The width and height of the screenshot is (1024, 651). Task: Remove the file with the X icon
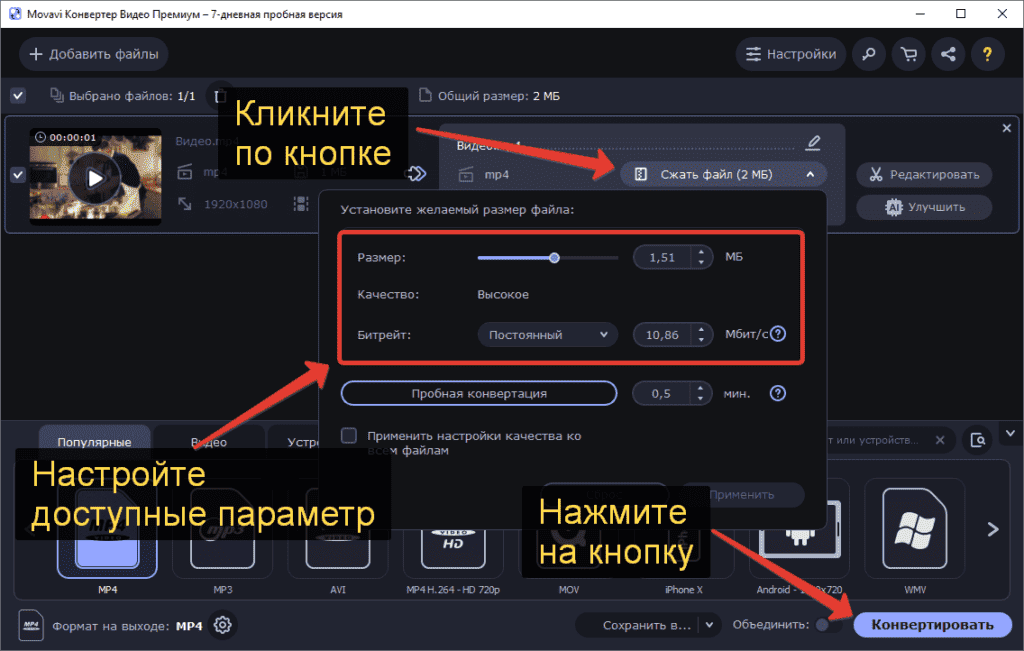coord(1006,129)
